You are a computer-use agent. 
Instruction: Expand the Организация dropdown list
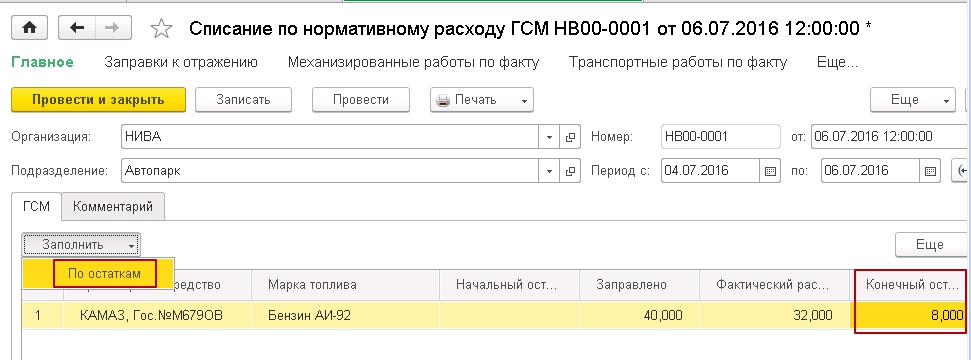tap(549, 137)
